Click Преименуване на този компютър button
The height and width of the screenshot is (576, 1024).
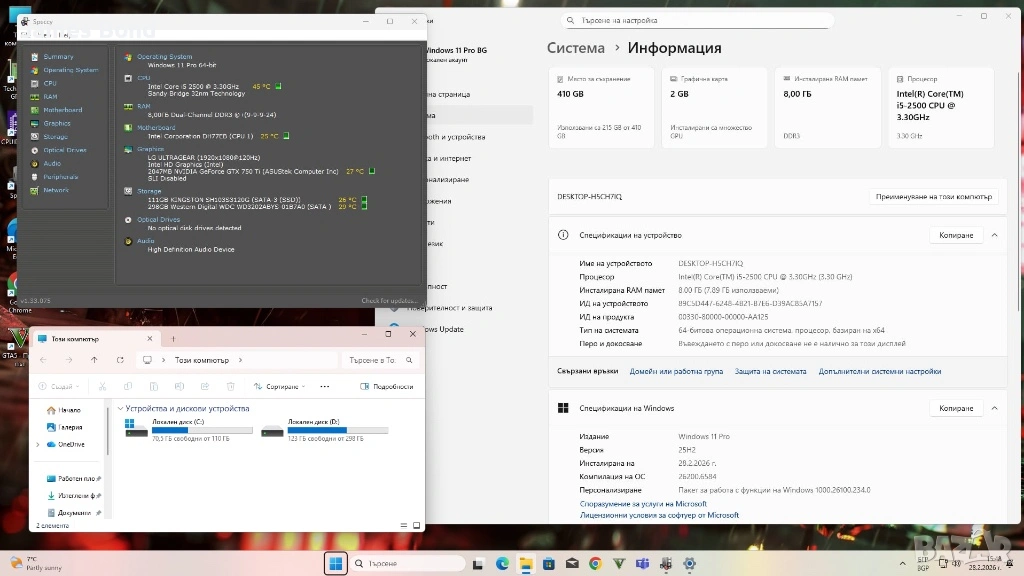933,197
